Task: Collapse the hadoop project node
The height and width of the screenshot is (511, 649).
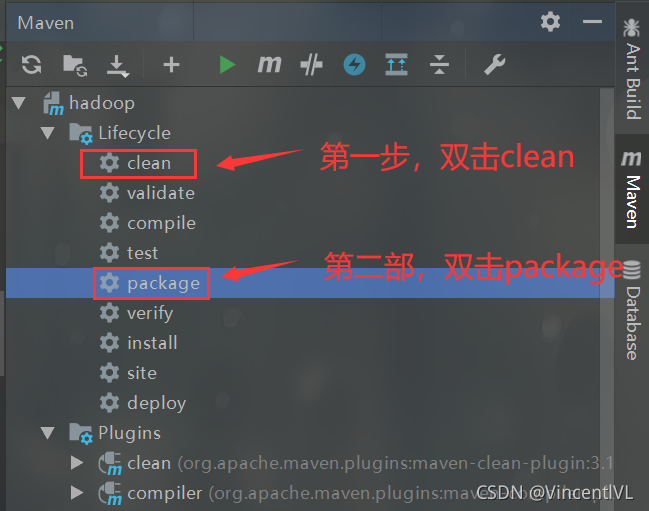Action: (19, 103)
